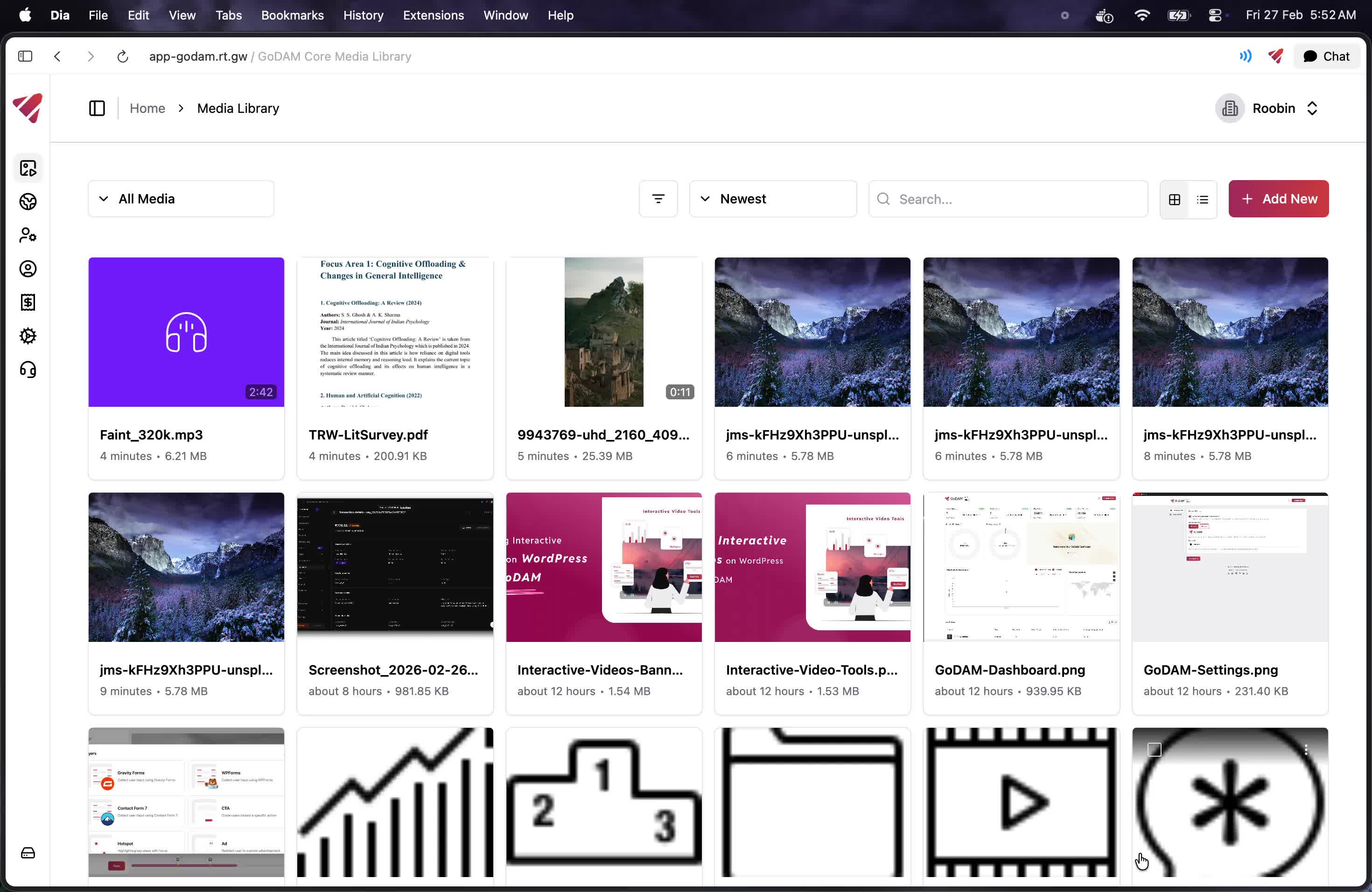
Task: Switch to grid view layout
Action: pyautogui.click(x=1174, y=199)
